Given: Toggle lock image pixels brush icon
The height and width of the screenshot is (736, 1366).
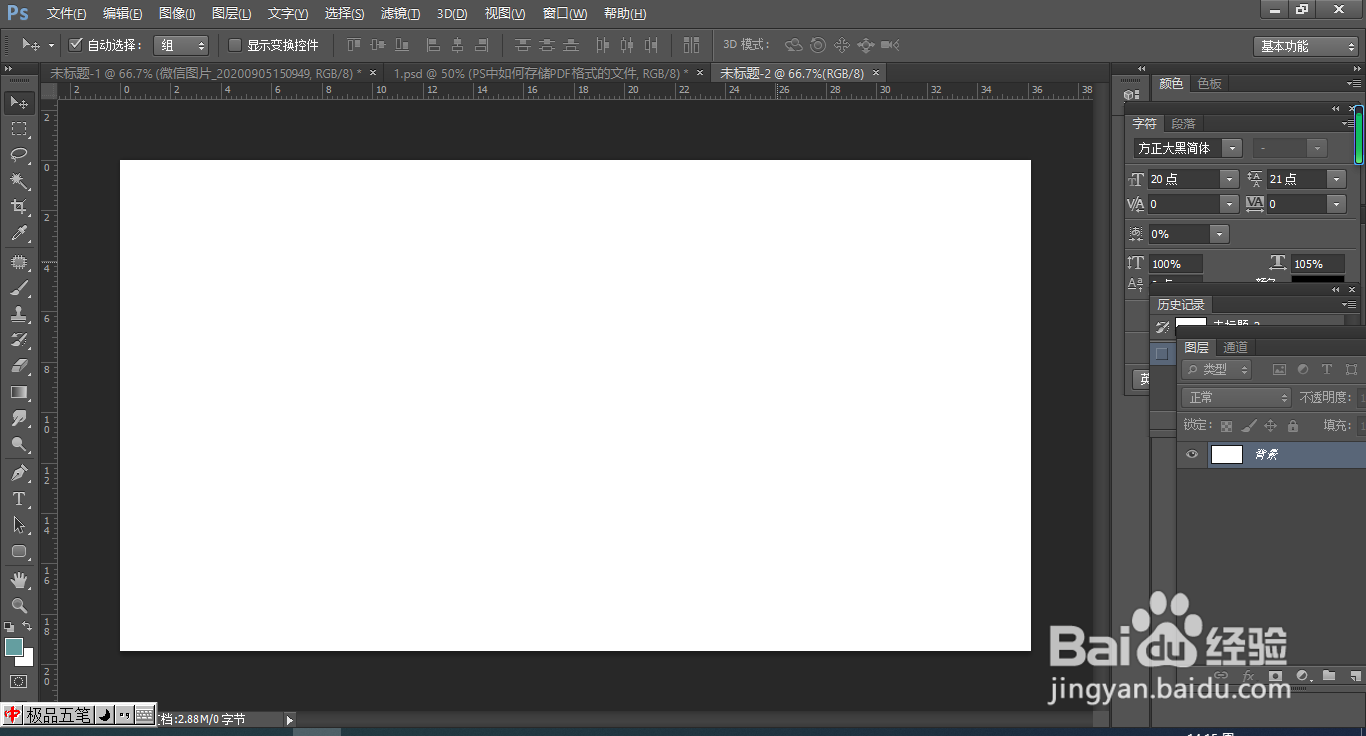Looking at the screenshot, I should click(1249, 426).
